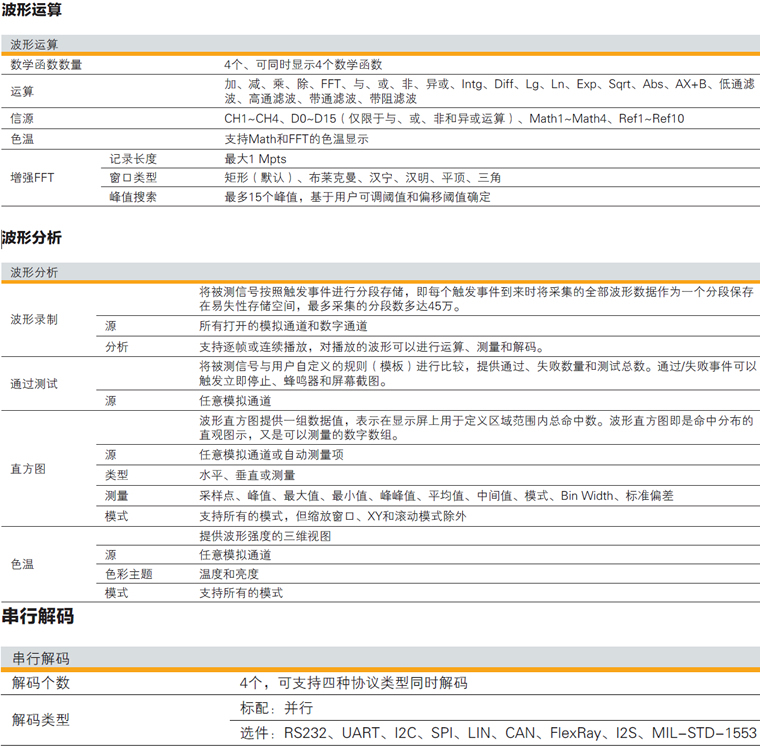Click the text 支持逐帧或连续播放
The image size is (760, 748).
click(x=253, y=347)
